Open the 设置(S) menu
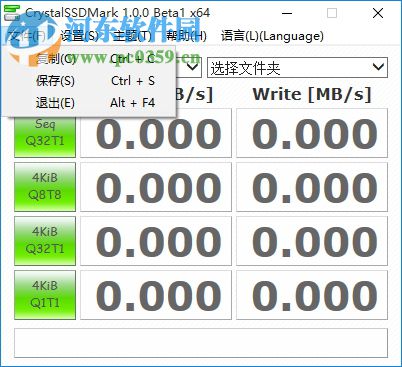The image size is (402, 367). 79,36
